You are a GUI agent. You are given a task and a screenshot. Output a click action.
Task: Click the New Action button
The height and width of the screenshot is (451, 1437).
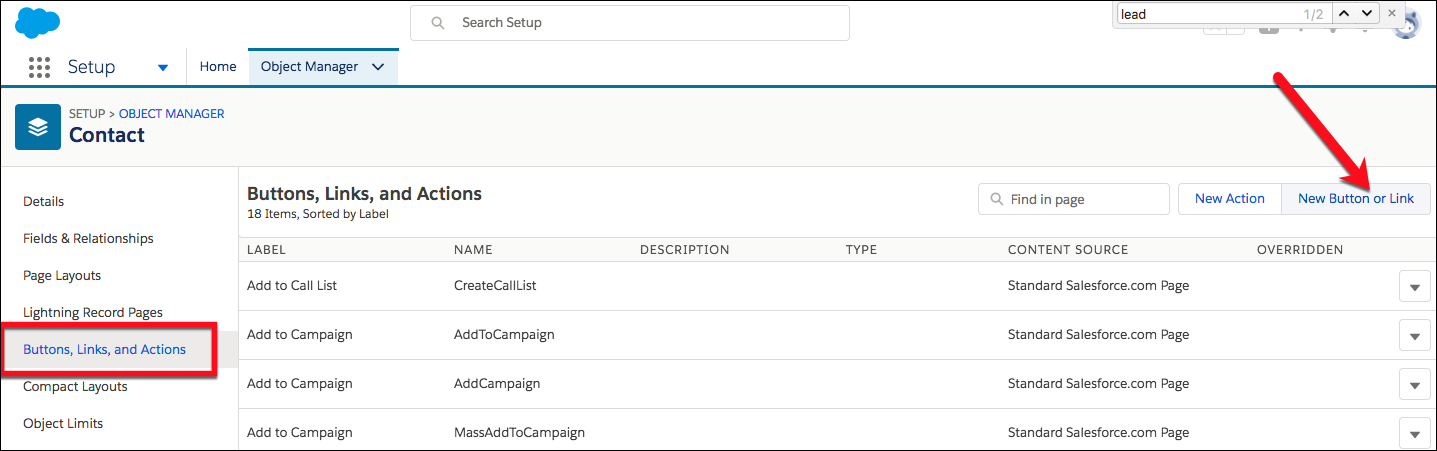pyautogui.click(x=1230, y=199)
